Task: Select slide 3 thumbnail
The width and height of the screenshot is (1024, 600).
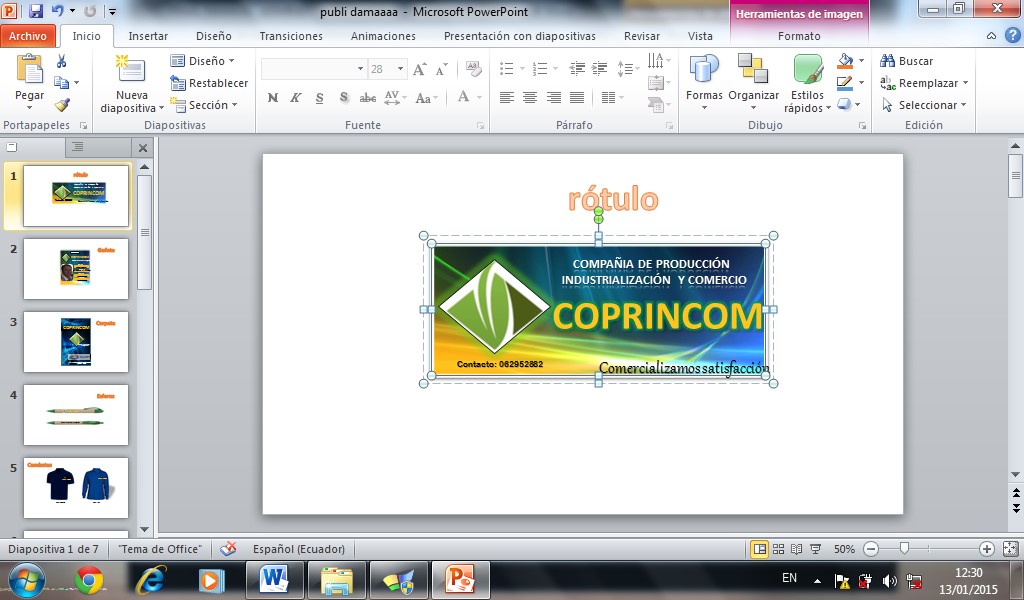Action: pos(76,341)
